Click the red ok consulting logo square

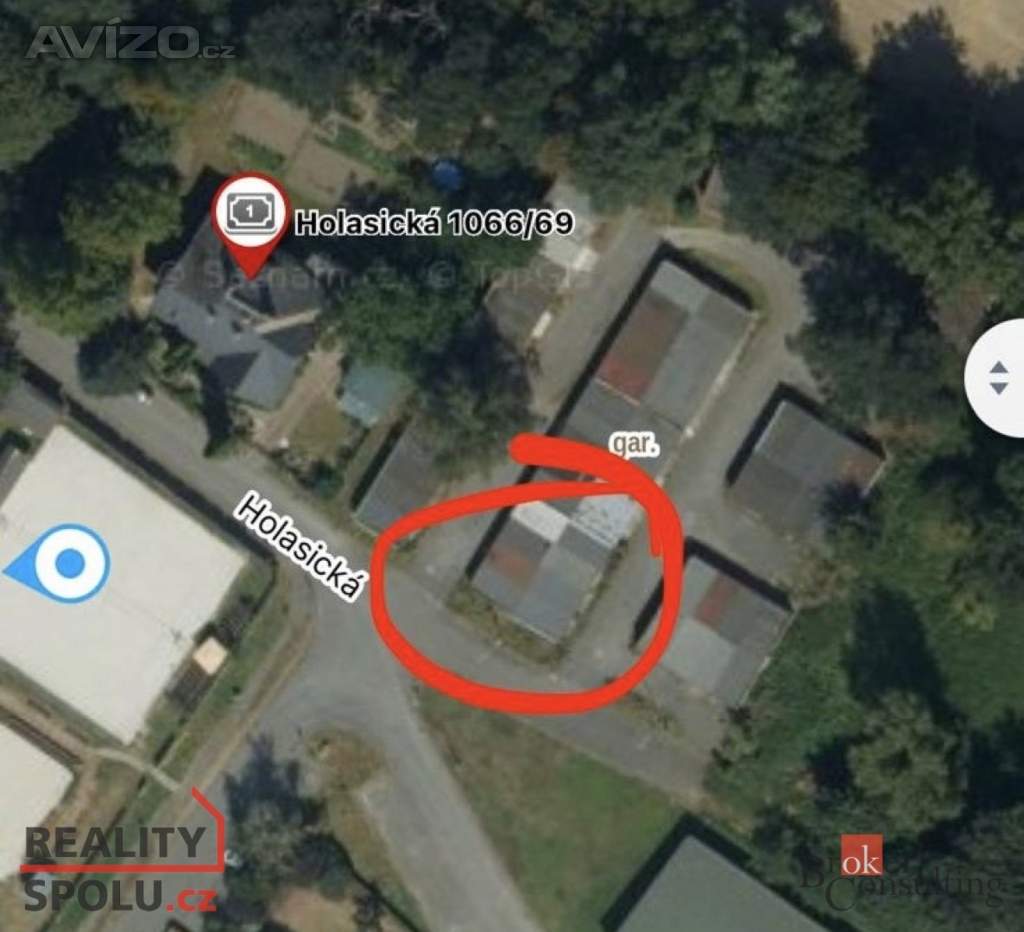[861, 854]
